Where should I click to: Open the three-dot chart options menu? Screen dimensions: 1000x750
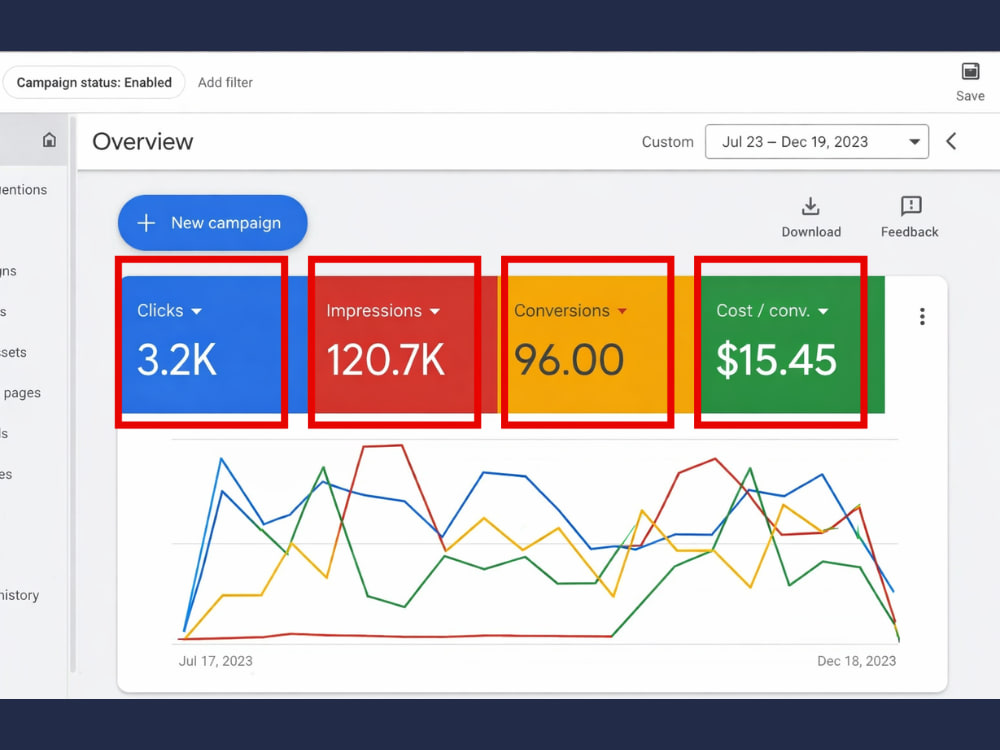pos(922,316)
